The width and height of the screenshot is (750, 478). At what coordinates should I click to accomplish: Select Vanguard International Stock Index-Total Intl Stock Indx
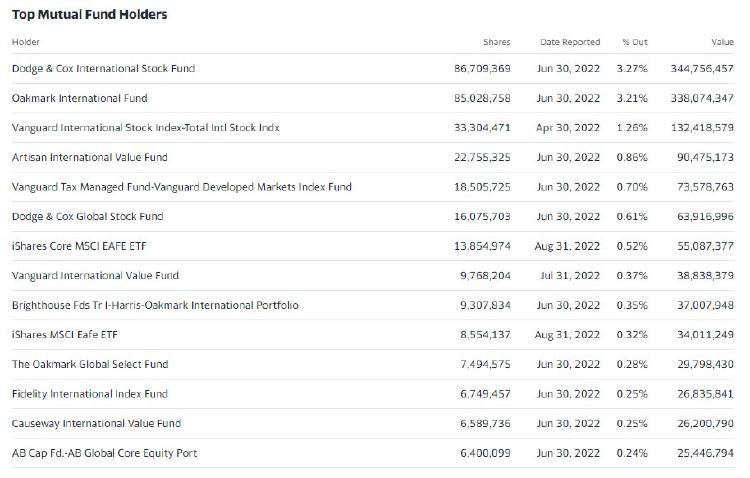click(145, 128)
